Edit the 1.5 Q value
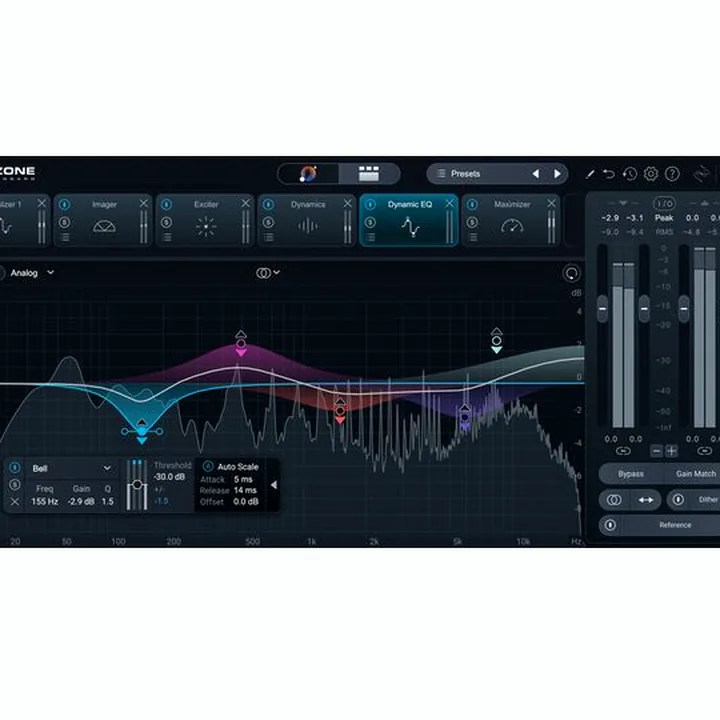This screenshot has width=720, height=720. (107, 501)
